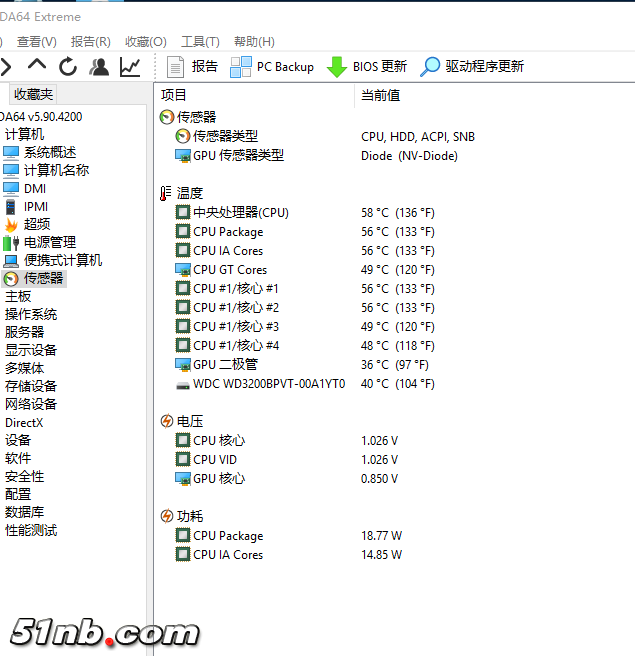Open the 查看(V) menu

pyautogui.click(x=36, y=41)
